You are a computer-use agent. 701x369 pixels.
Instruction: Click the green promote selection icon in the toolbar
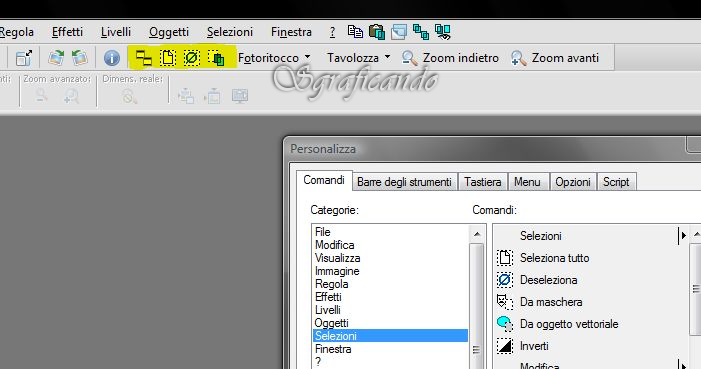point(216,58)
